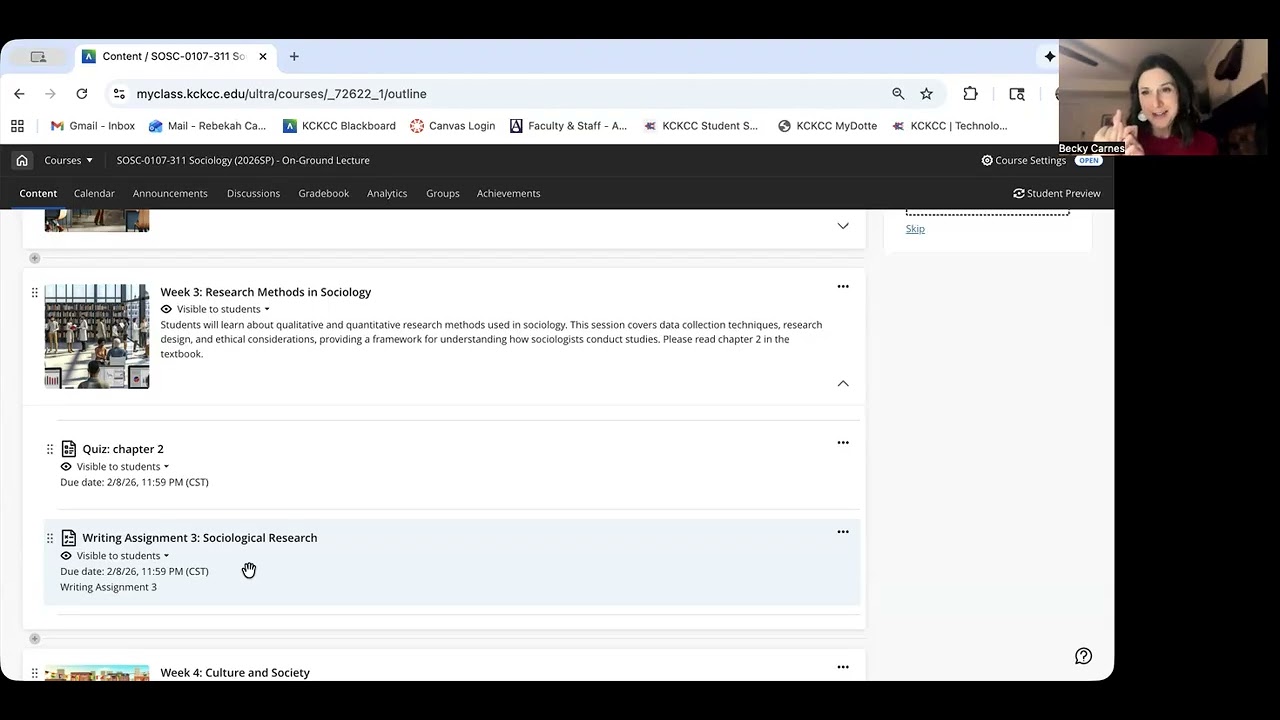Screen dimensions: 1280x720
Task: Click the Gemini sparkle icon in the tab bar
Action: click(x=1049, y=57)
